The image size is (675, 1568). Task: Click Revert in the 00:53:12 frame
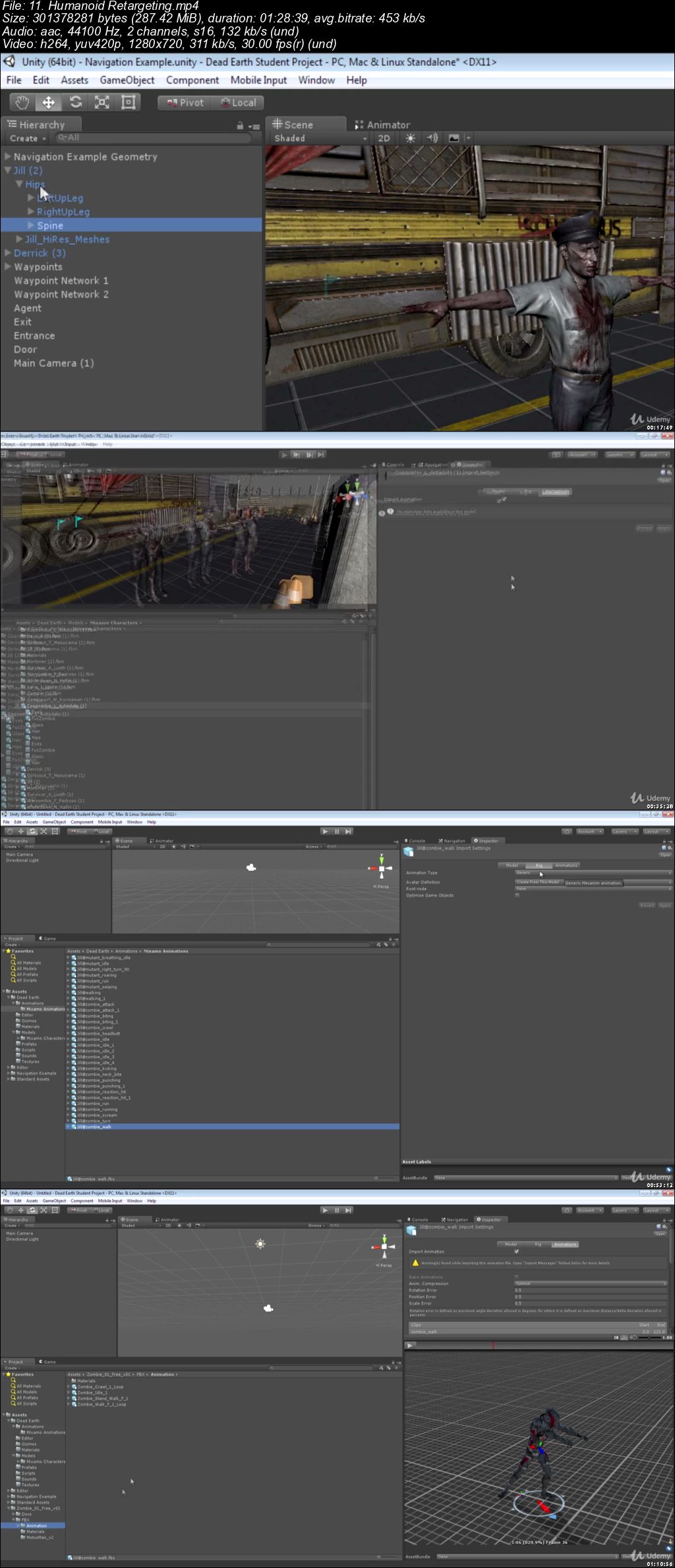pyautogui.click(x=647, y=905)
